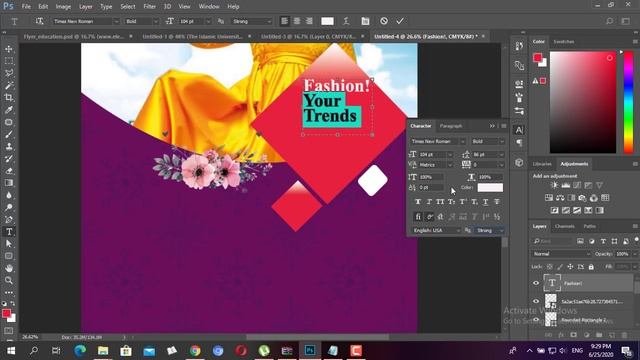The width and height of the screenshot is (640, 360).
Task: Toggle lock all on layer
Action: 591,267
